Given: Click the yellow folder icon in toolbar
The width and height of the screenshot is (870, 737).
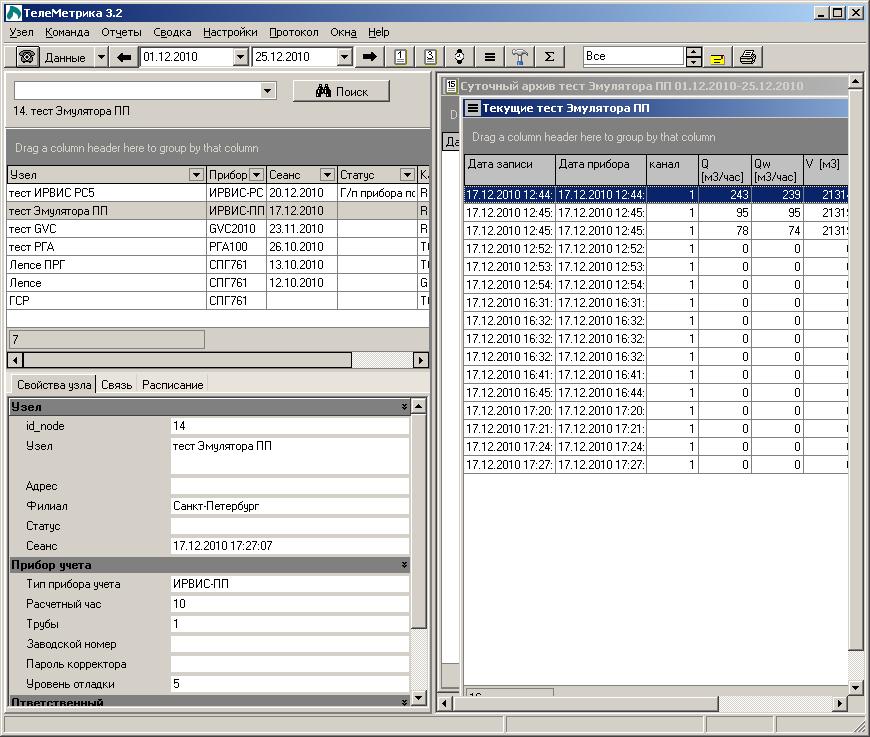Looking at the screenshot, I should 717,57.
